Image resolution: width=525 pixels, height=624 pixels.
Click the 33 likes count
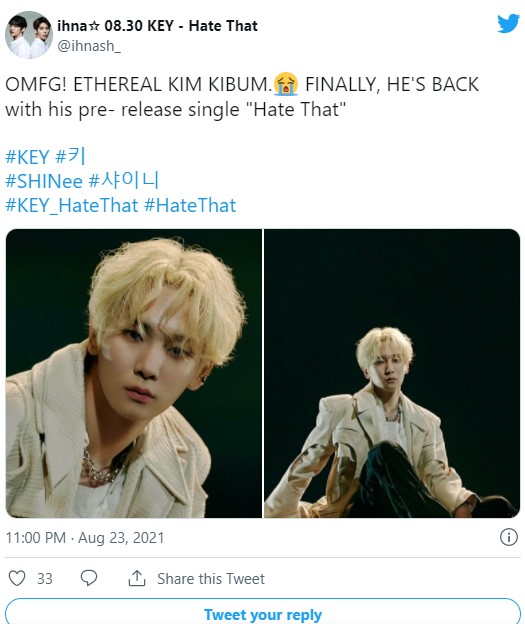point(45,579)
